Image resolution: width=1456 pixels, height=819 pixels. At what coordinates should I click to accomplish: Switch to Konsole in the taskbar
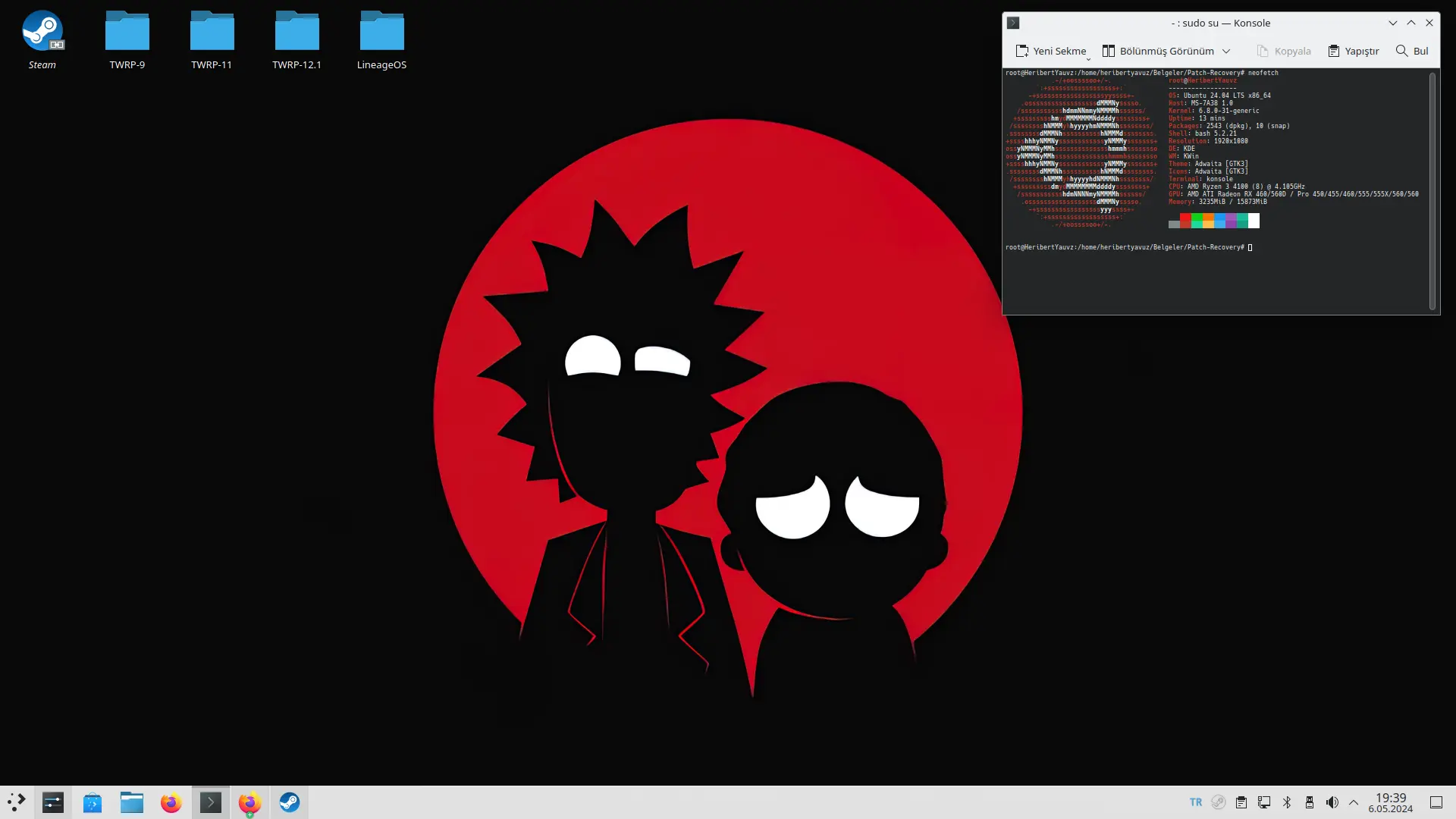coord(211,802)
